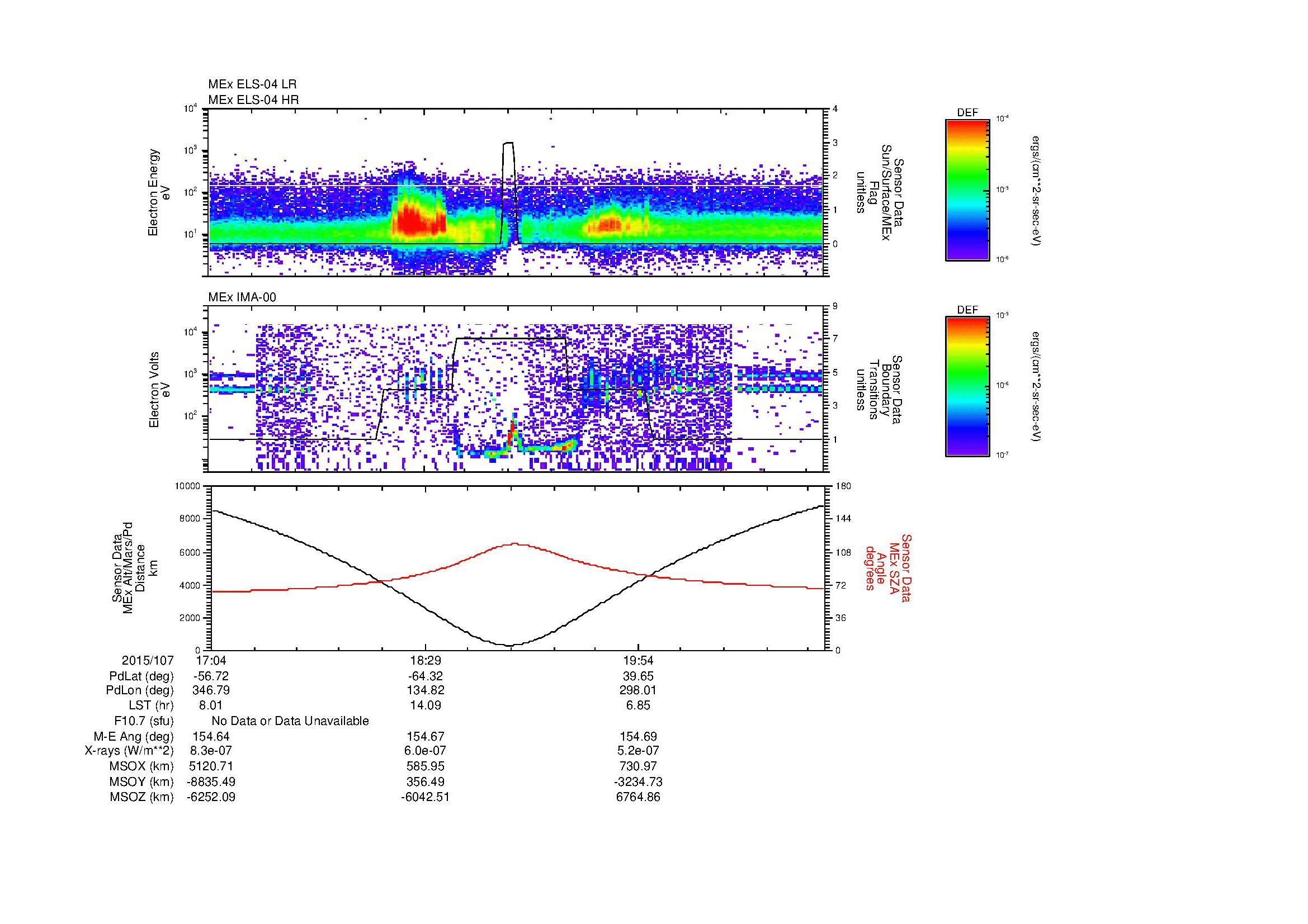Click the PdLon value '134.82'
The image size is (1308, 924).
pyautogui.click(x=425, y=690)
